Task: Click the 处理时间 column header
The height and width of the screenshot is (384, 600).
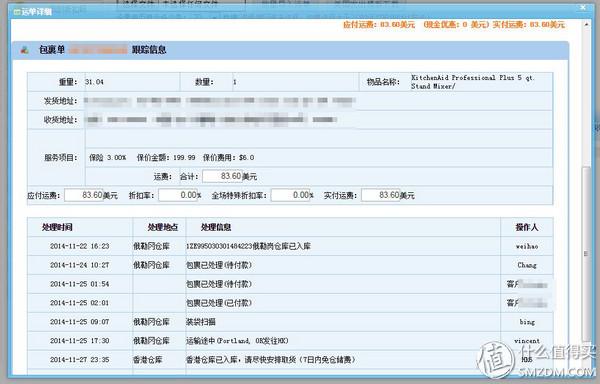Action: click(57, 227)
